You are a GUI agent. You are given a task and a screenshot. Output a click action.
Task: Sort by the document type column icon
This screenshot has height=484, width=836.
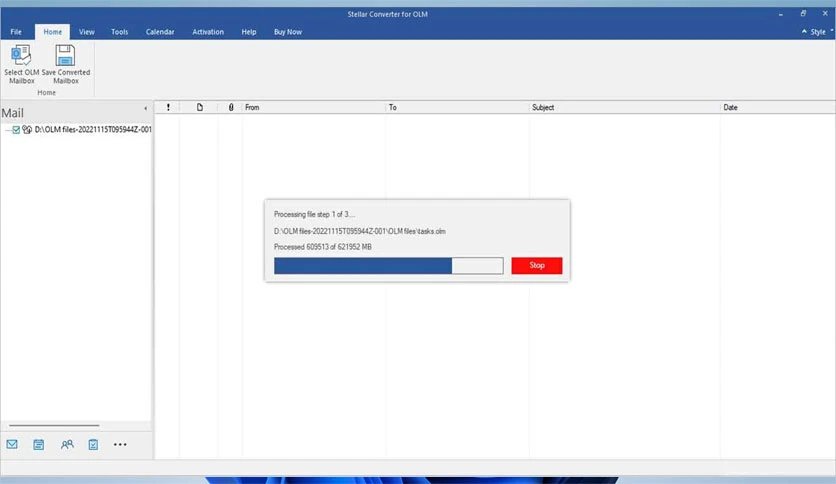pyautogui.click(x=199, y=107)
